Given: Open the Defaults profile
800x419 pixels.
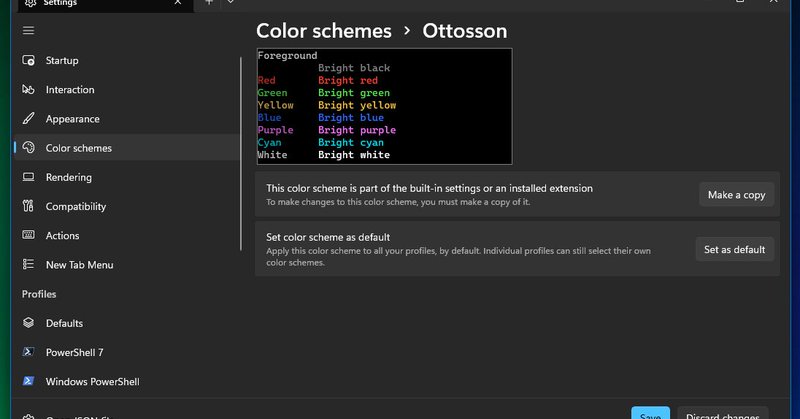Looking at the screenshot, I should [x=128, y=323].
